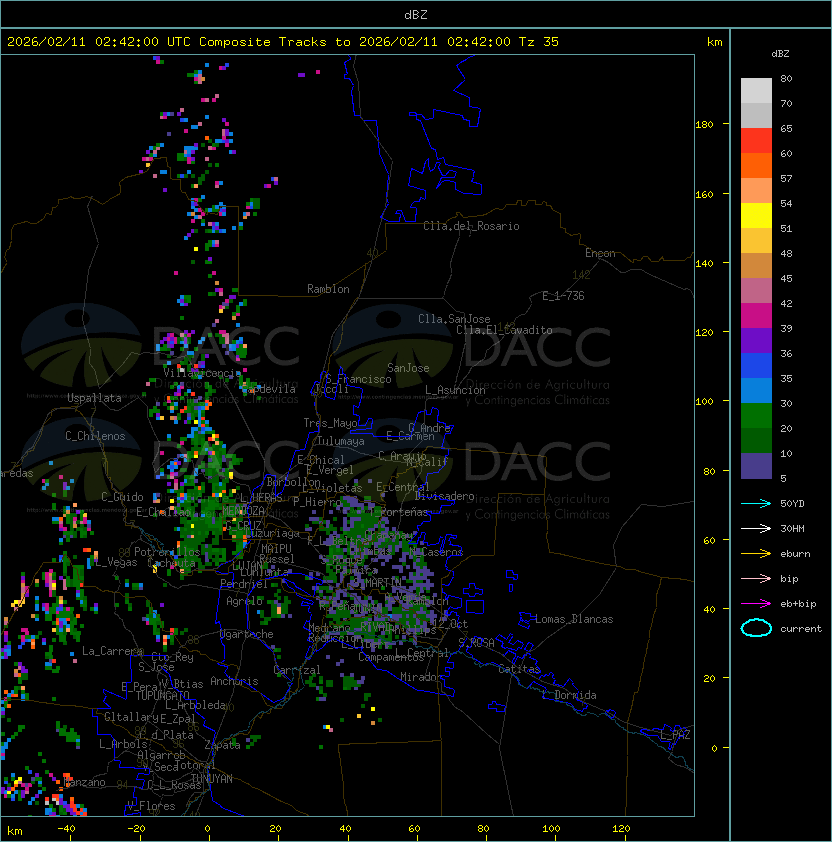The width and height of the screenshot is (832, 842).
Task: Select the red swatch in the dBZ scale
Action: click(x=756, y=141)
